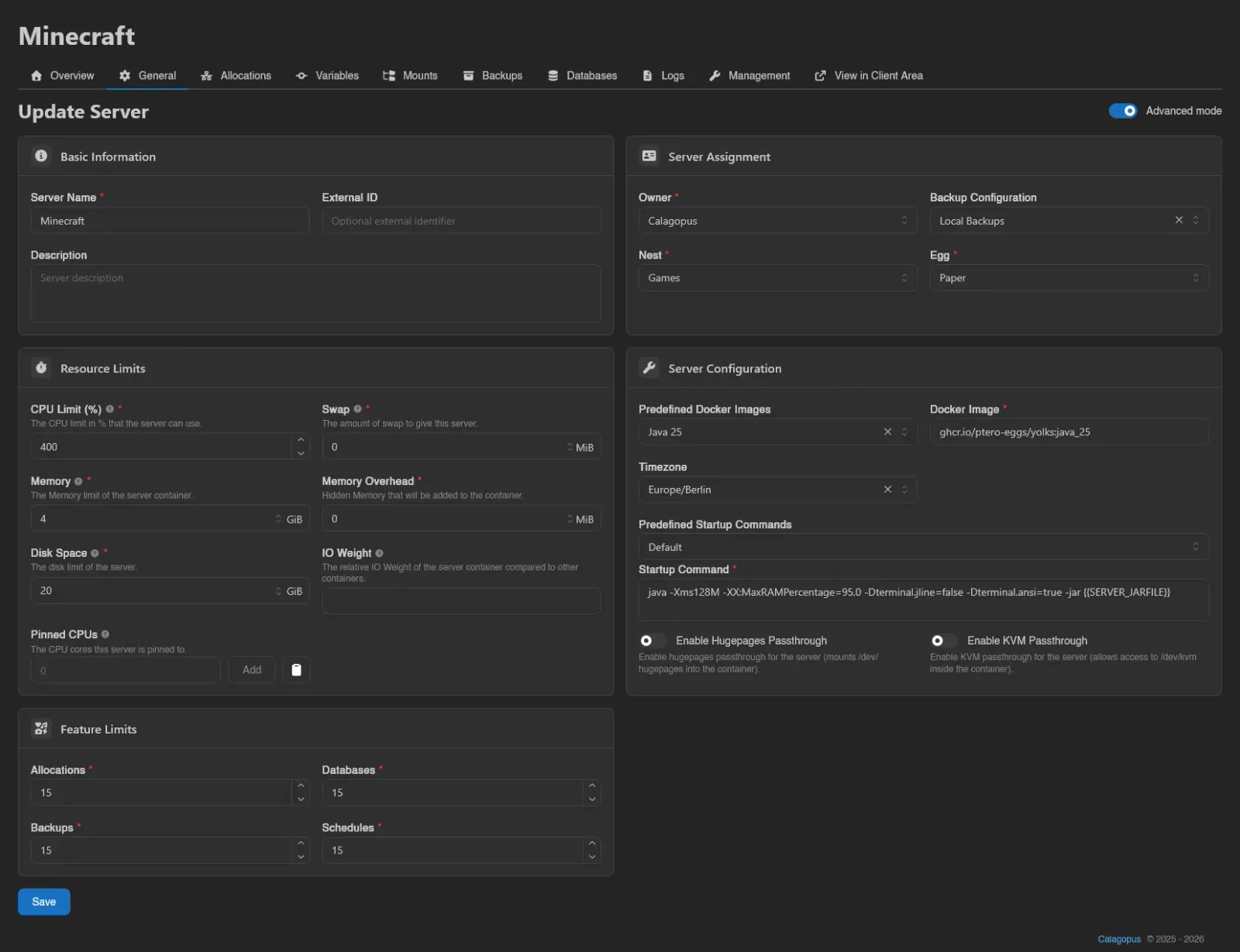The height and width of the screenshot is (952, 1240).
Task: Change the Disk Space unit GiB selector
Action: click(289, 591)
